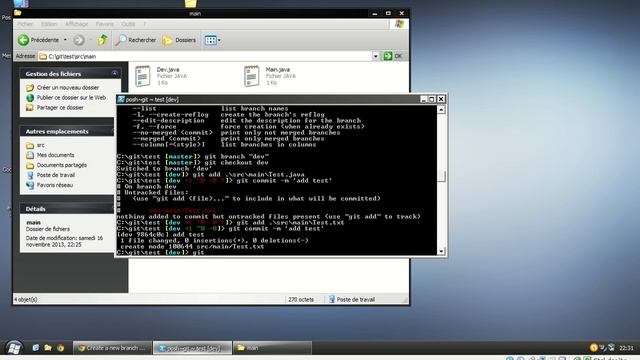Image resolution: width=640 pixels, height=360 pixels.
Task: Switch to posh~git taskbar button
Action: tap(192, 348)
